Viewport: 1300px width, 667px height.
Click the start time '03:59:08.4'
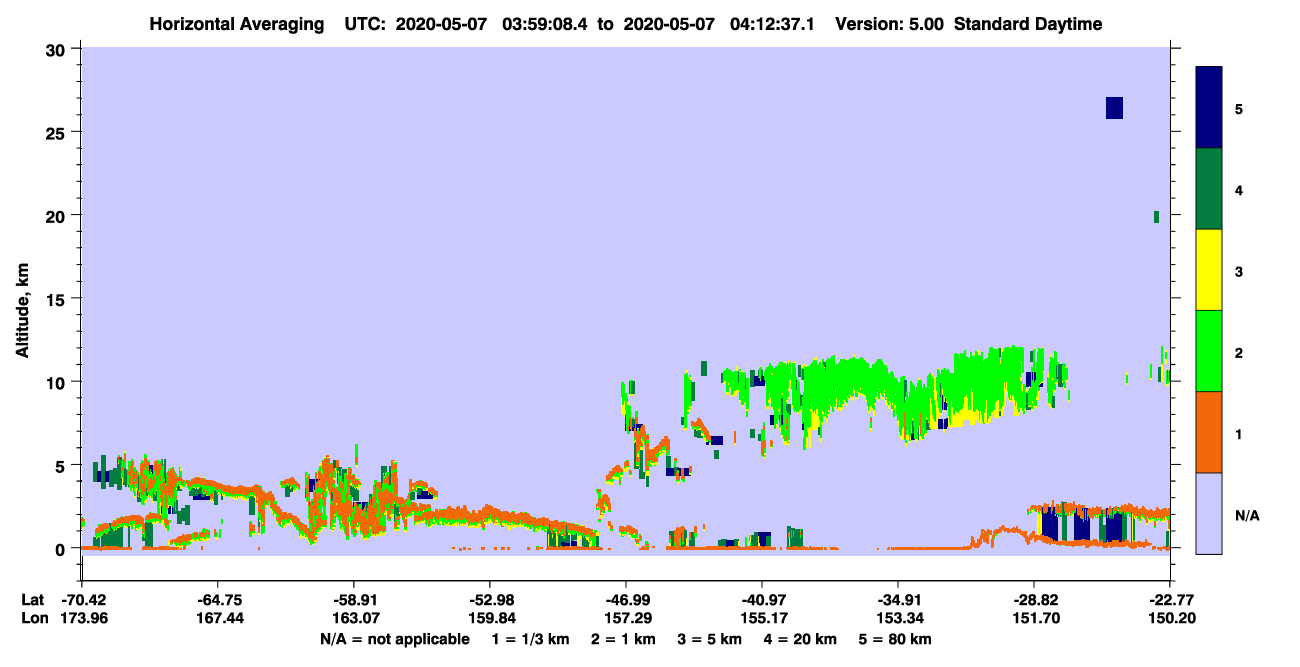click(546, 24)
